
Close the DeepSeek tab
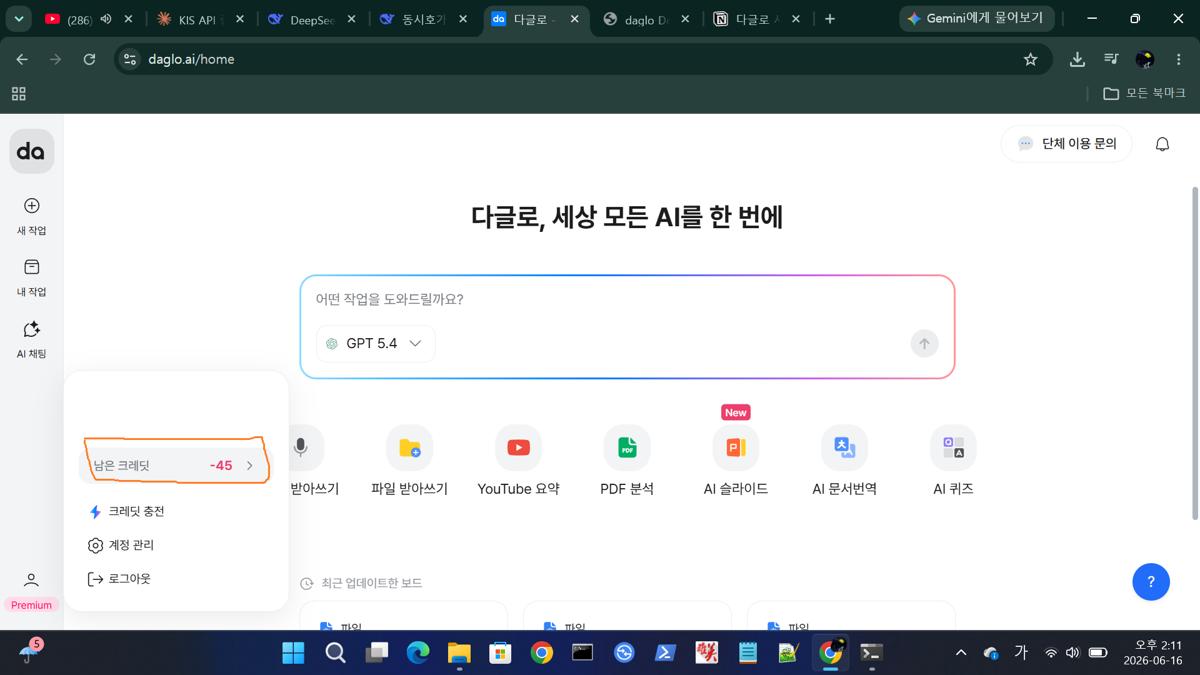[351, 19]
